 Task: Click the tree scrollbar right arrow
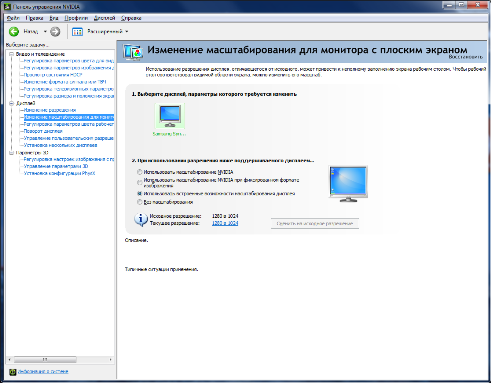click(111, 360)
